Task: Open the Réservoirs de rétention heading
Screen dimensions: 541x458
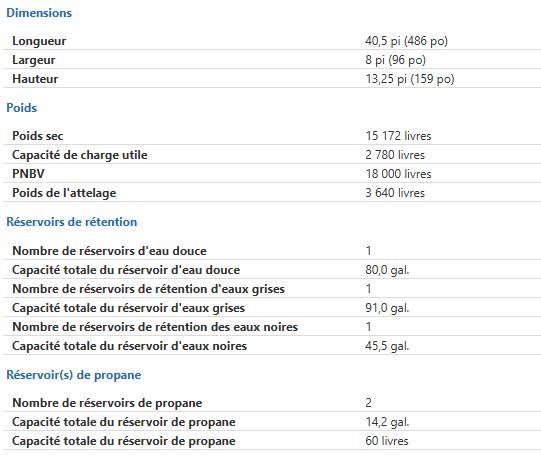Action: click(72, 222)
